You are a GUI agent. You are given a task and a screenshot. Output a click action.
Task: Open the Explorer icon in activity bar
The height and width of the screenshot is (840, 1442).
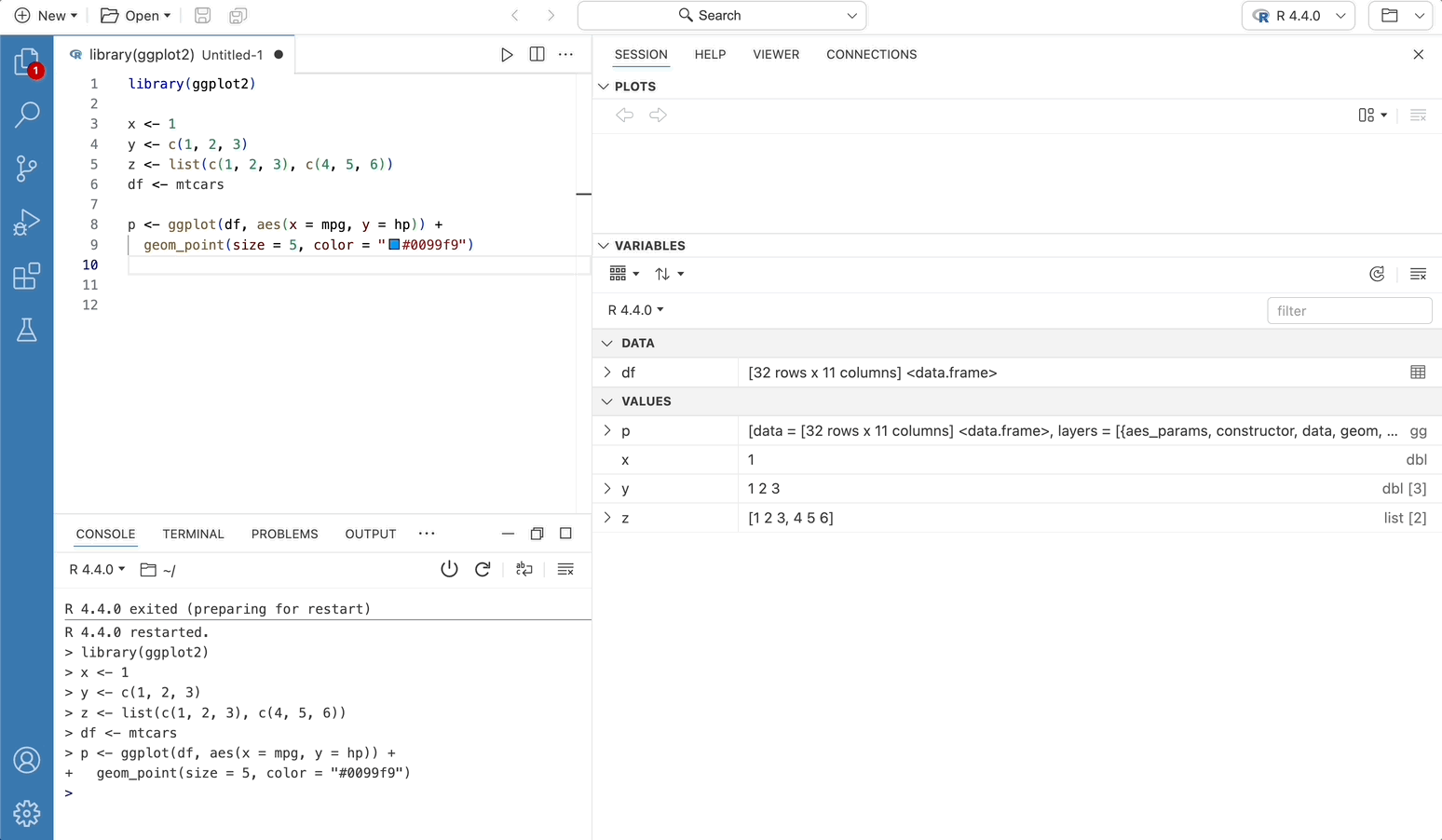pos(27,62)
